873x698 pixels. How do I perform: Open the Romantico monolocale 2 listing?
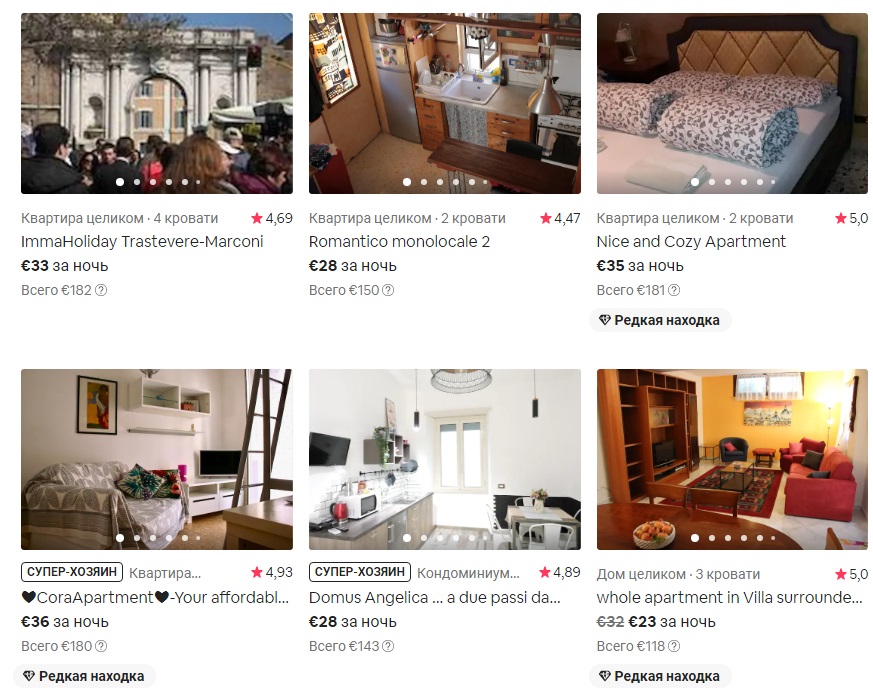(399, 242)
